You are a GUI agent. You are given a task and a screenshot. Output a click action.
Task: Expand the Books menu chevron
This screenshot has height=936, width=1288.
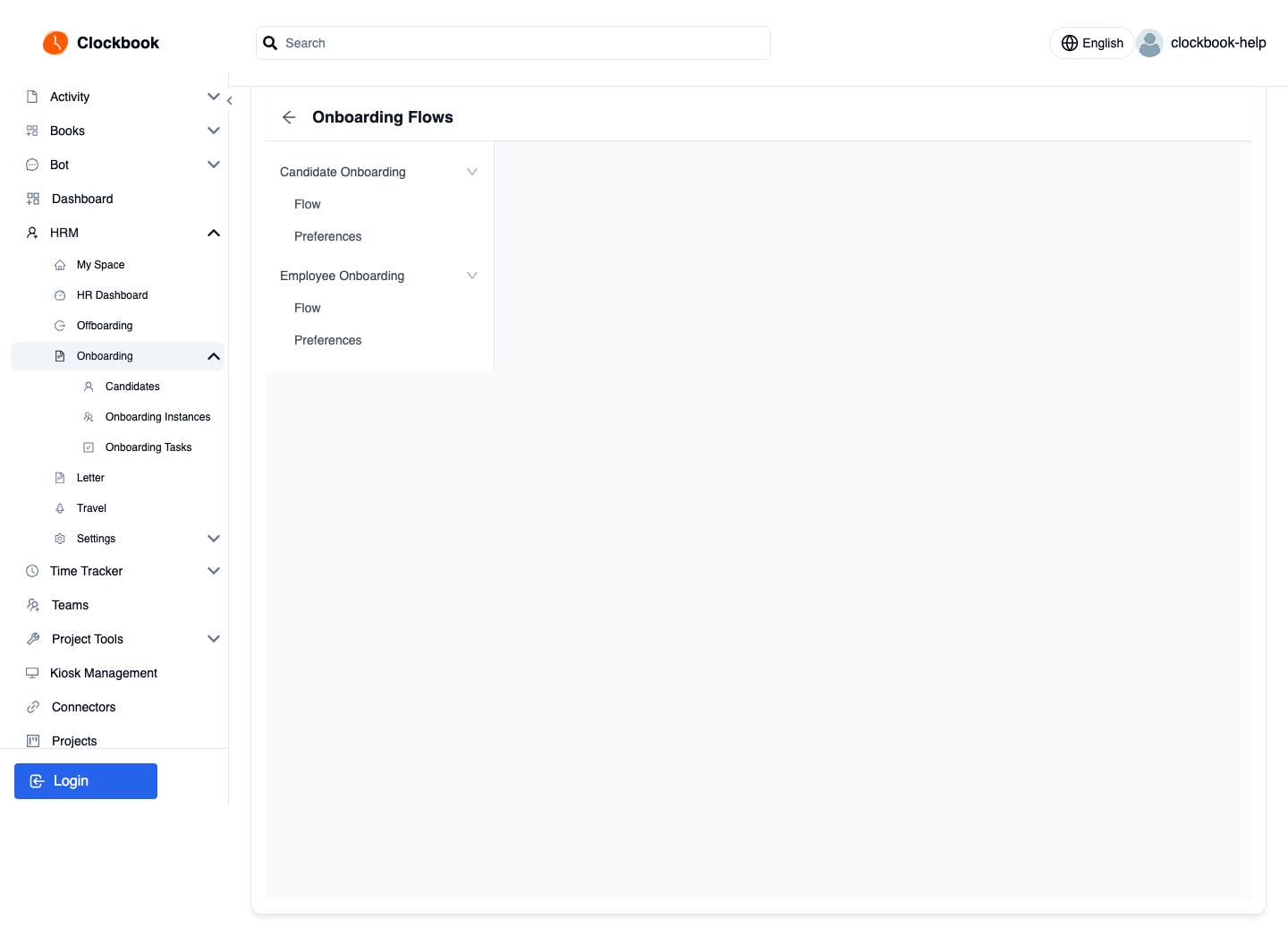coord(214,131)
